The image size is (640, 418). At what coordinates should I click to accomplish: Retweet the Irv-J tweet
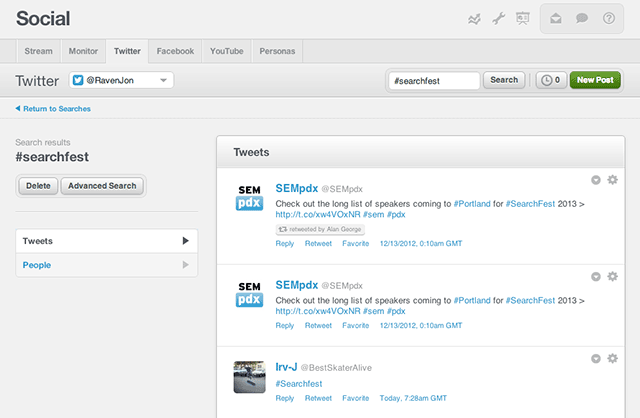pyautogui.click(x=318, y=398)
